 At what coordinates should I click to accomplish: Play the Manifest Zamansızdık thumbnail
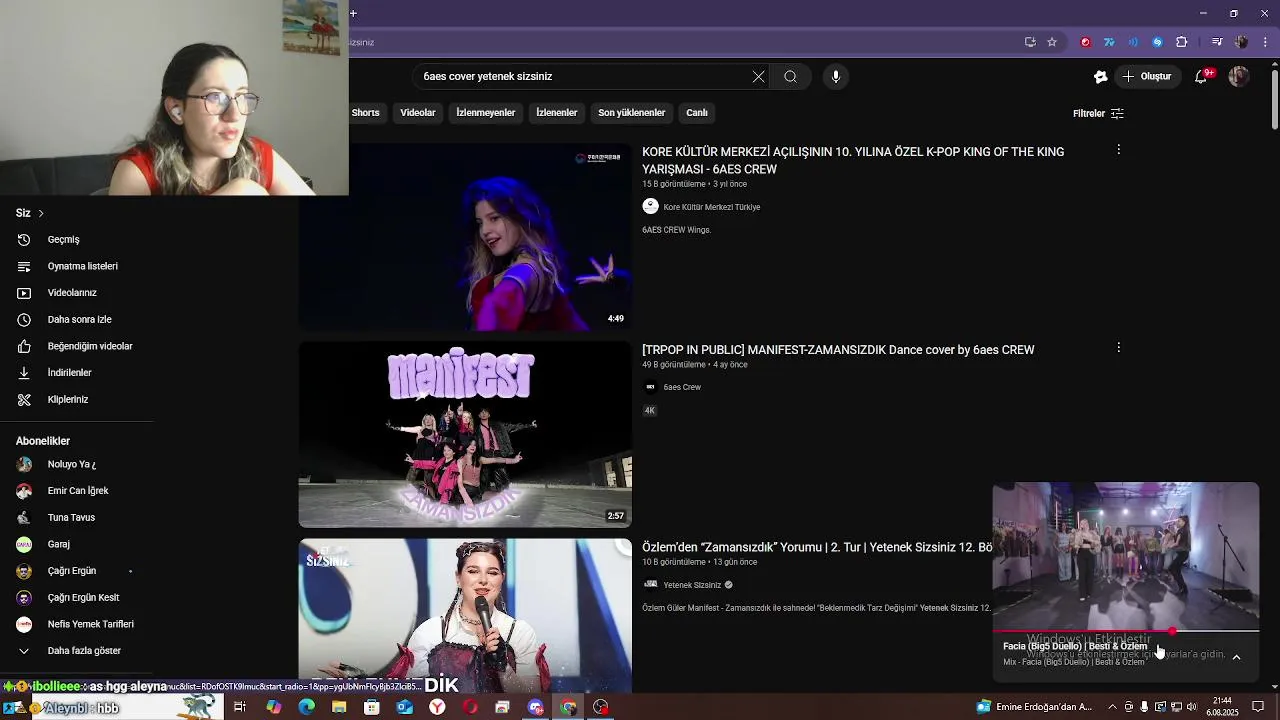coord(465,434)
